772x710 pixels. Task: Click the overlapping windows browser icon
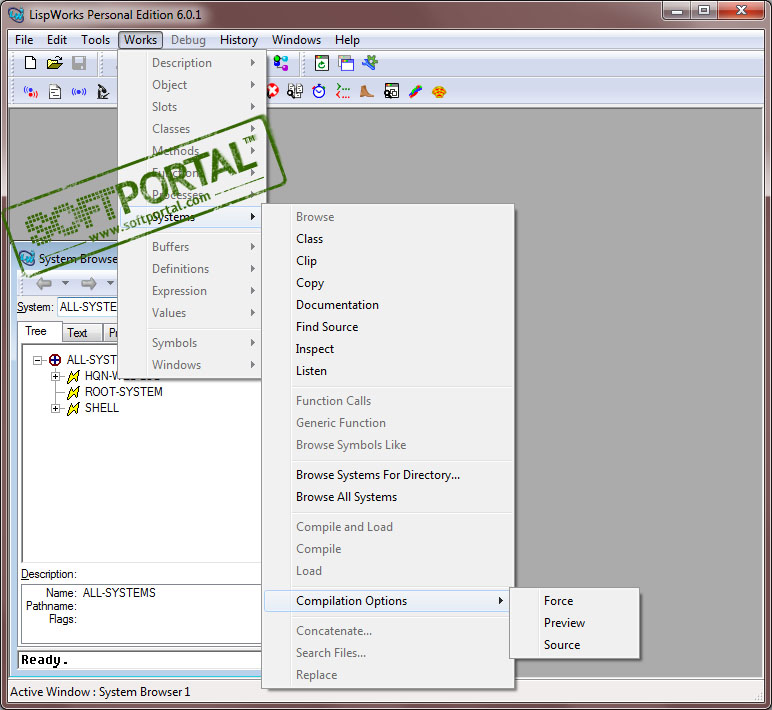click(346, 63)
